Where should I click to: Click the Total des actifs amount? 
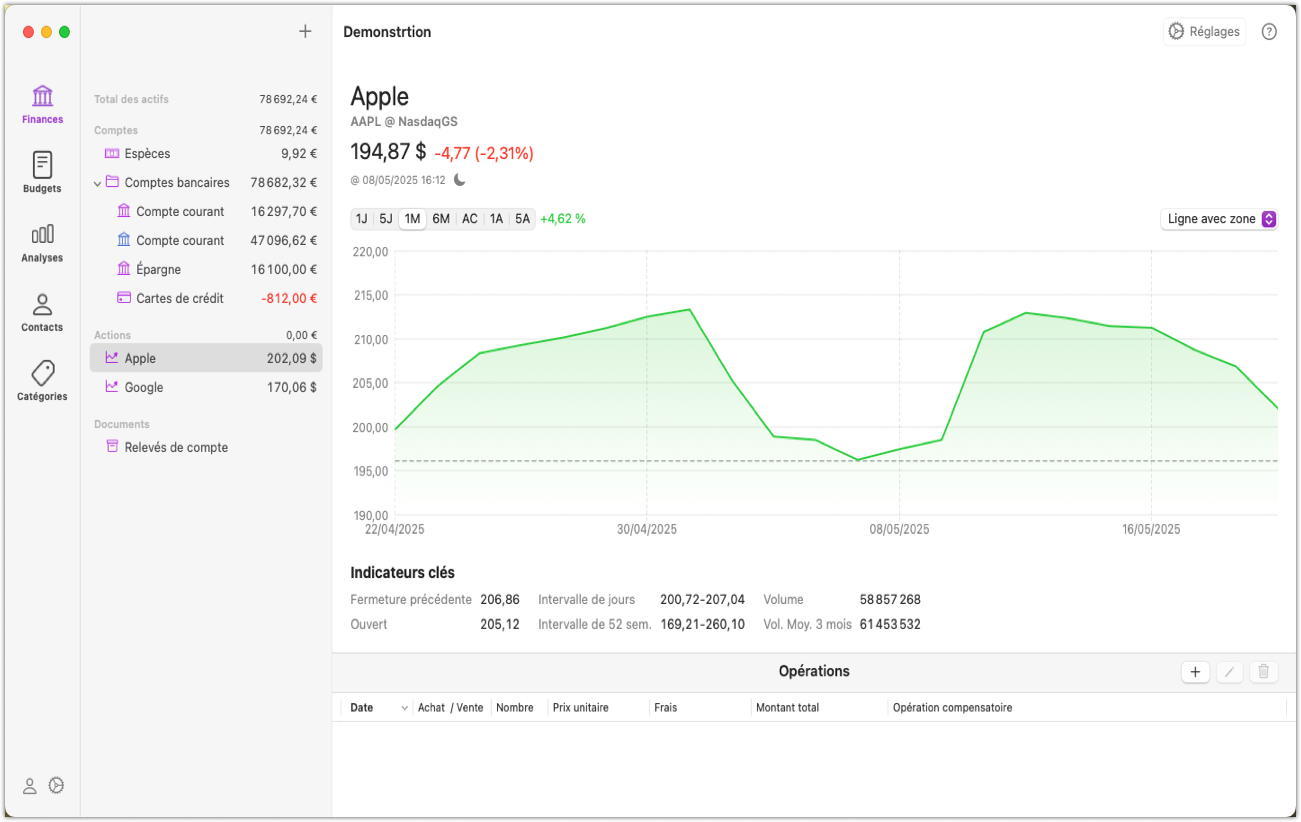pos(288,99)
